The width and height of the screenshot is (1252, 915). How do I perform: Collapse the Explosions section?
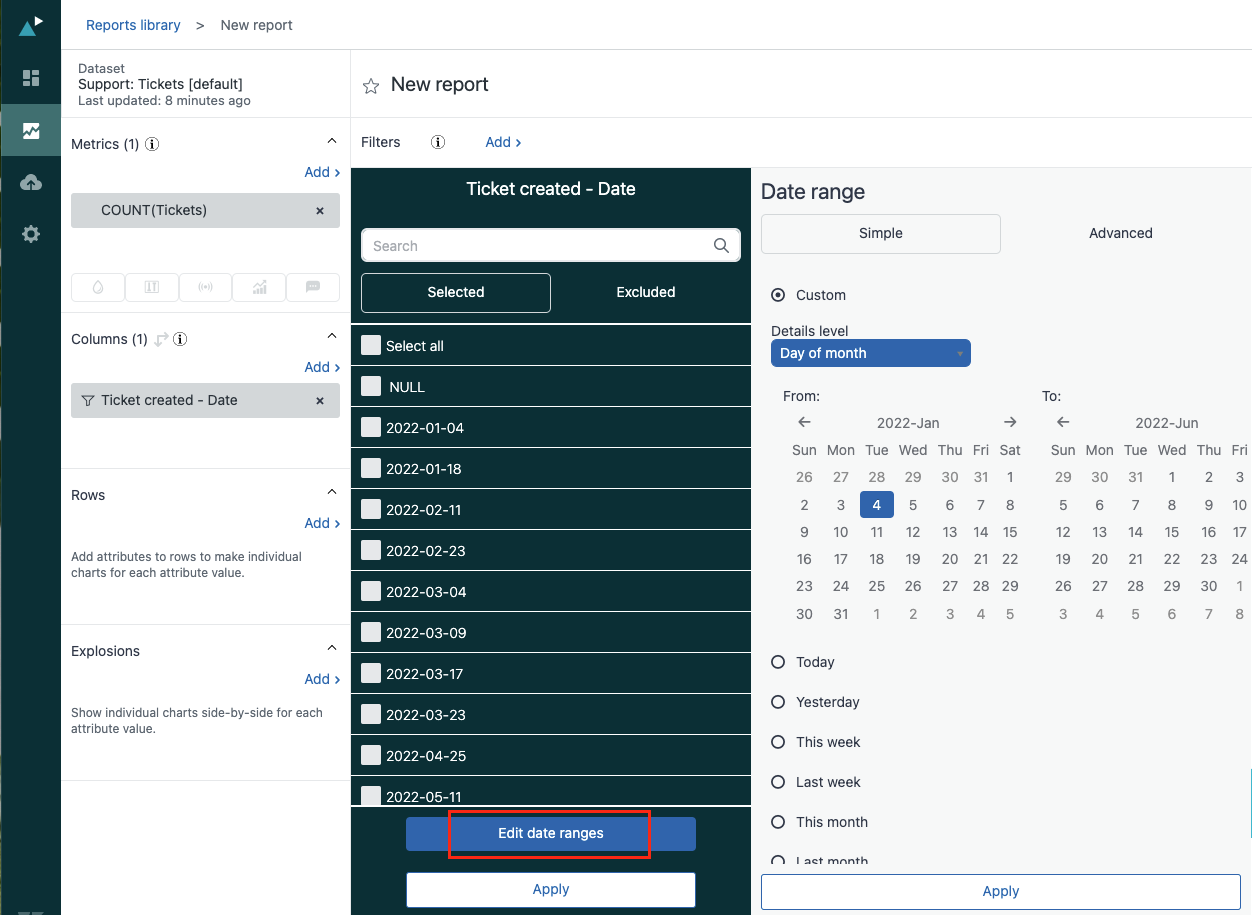click(332, 650)
